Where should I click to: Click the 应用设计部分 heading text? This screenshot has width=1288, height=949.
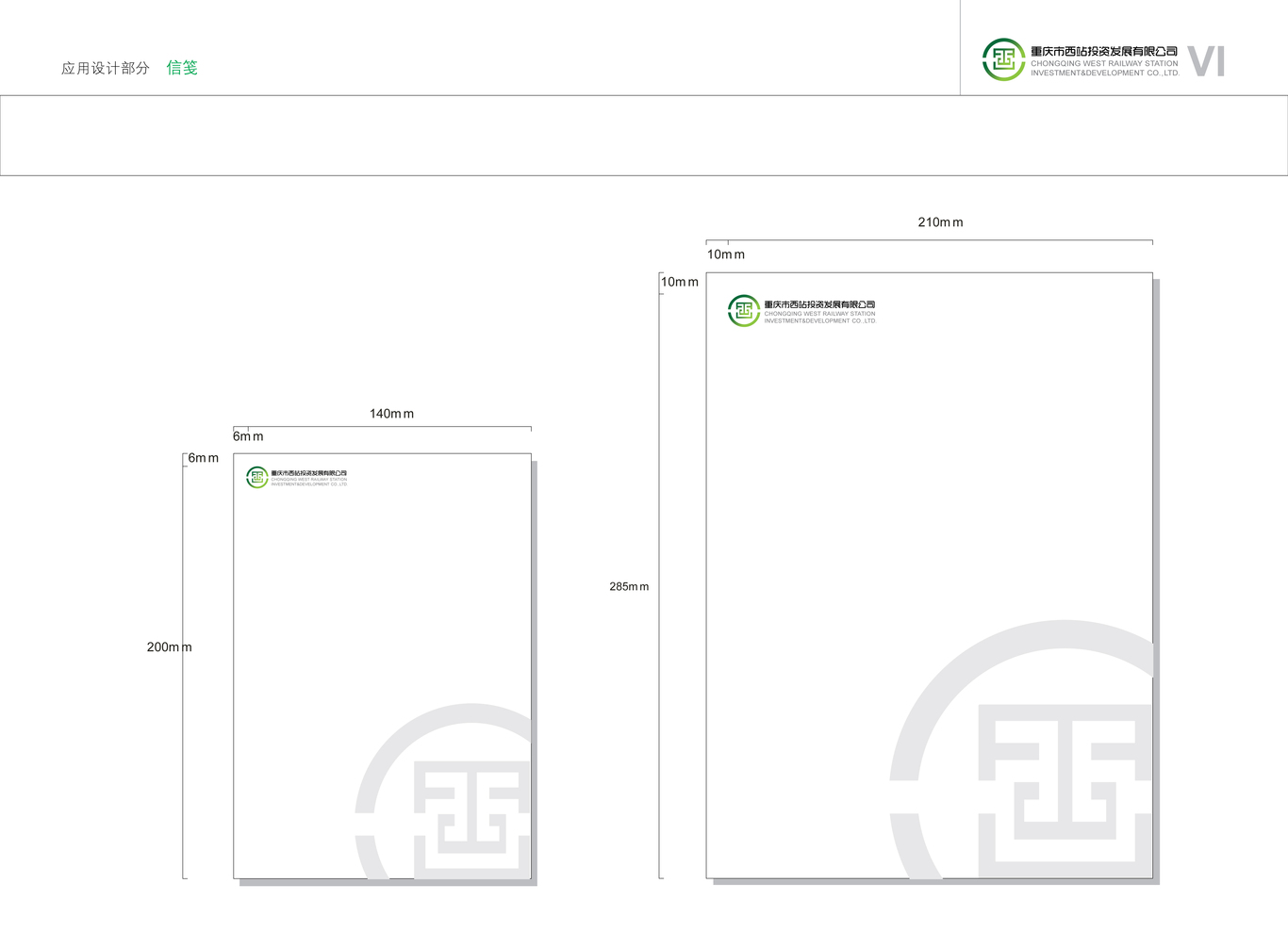106,68
